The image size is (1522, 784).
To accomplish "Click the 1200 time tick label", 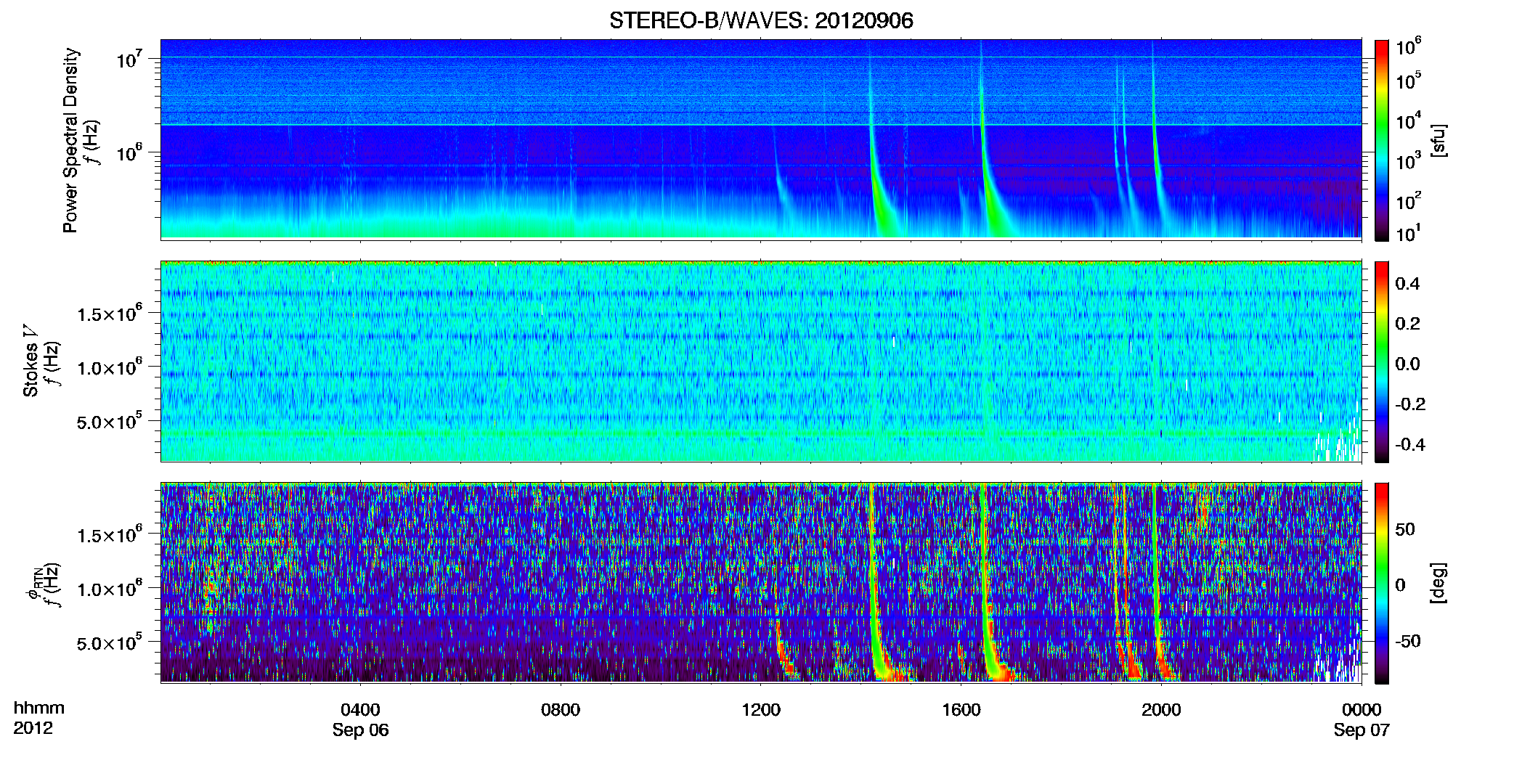I will (x=761, y=710).
